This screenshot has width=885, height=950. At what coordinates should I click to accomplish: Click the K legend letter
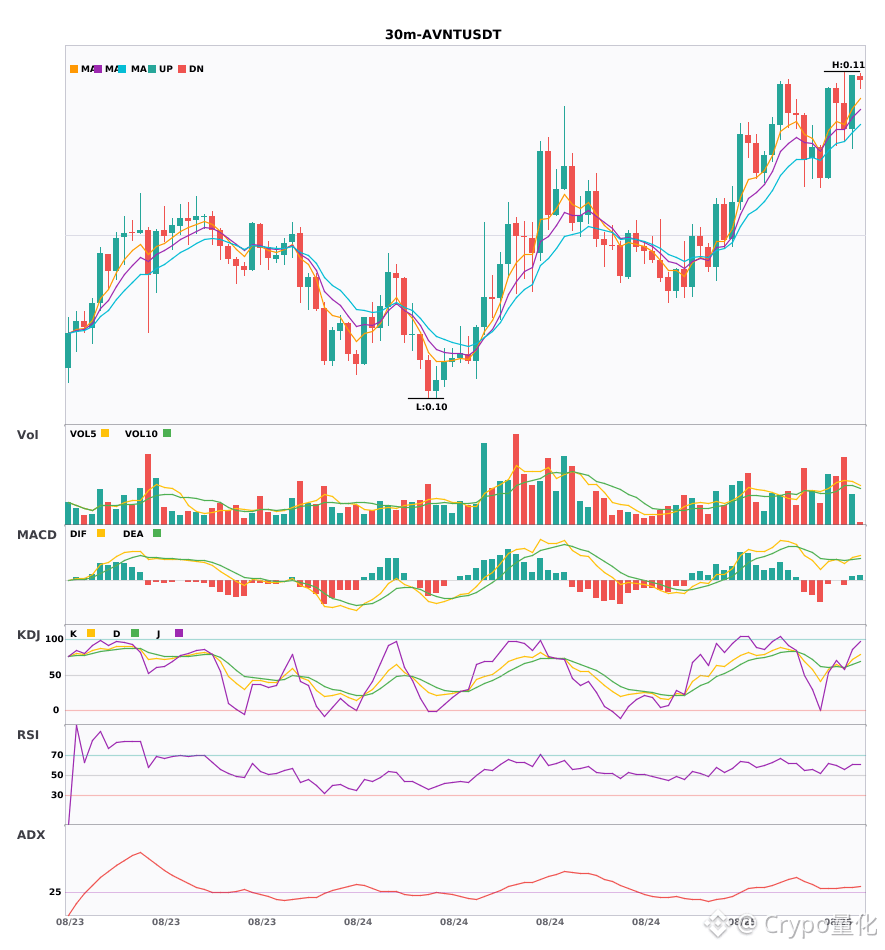(73, 634)
